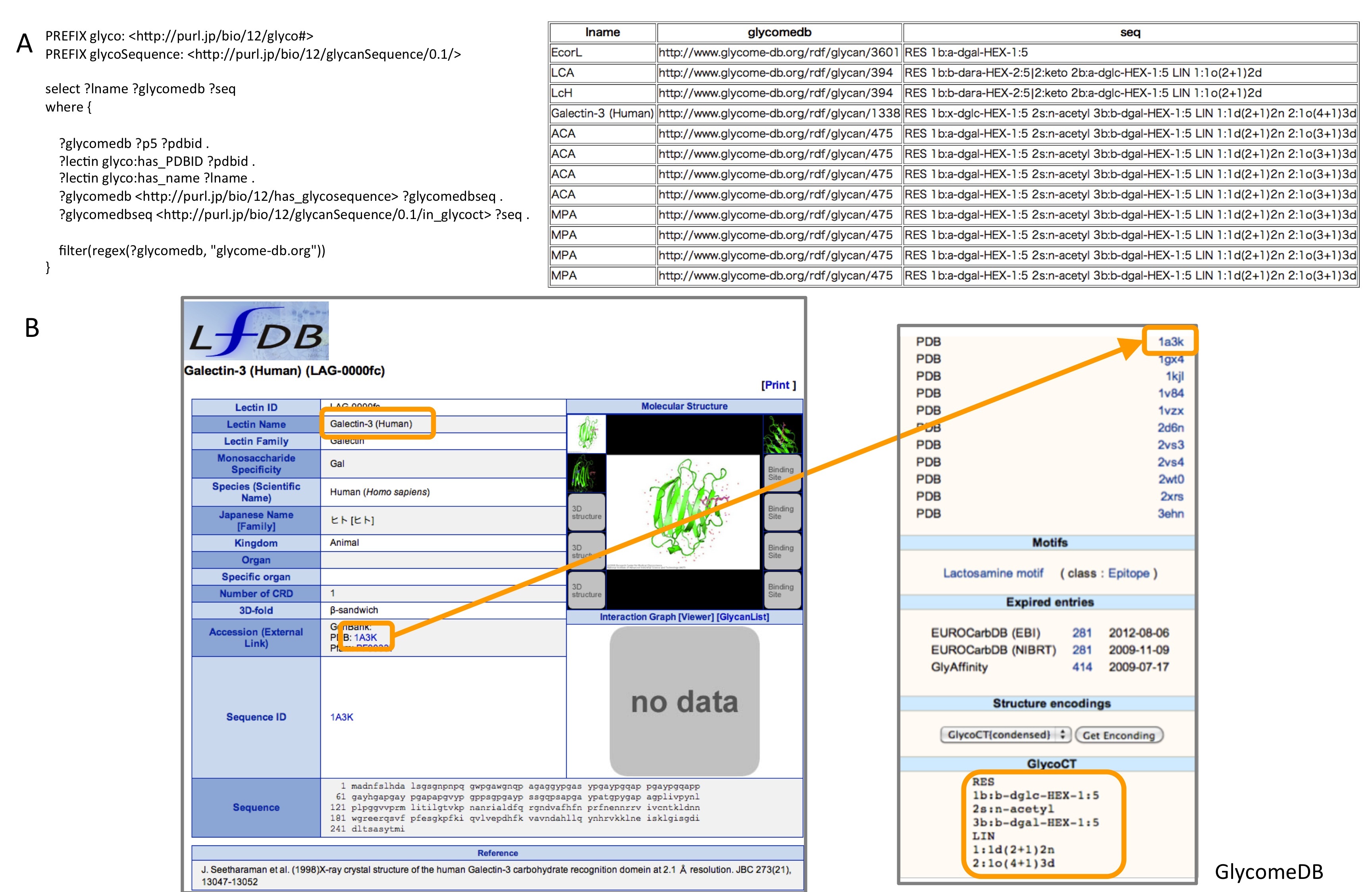
Task: Open the Lactosamine motif link
Action: (x=993, y=573)
